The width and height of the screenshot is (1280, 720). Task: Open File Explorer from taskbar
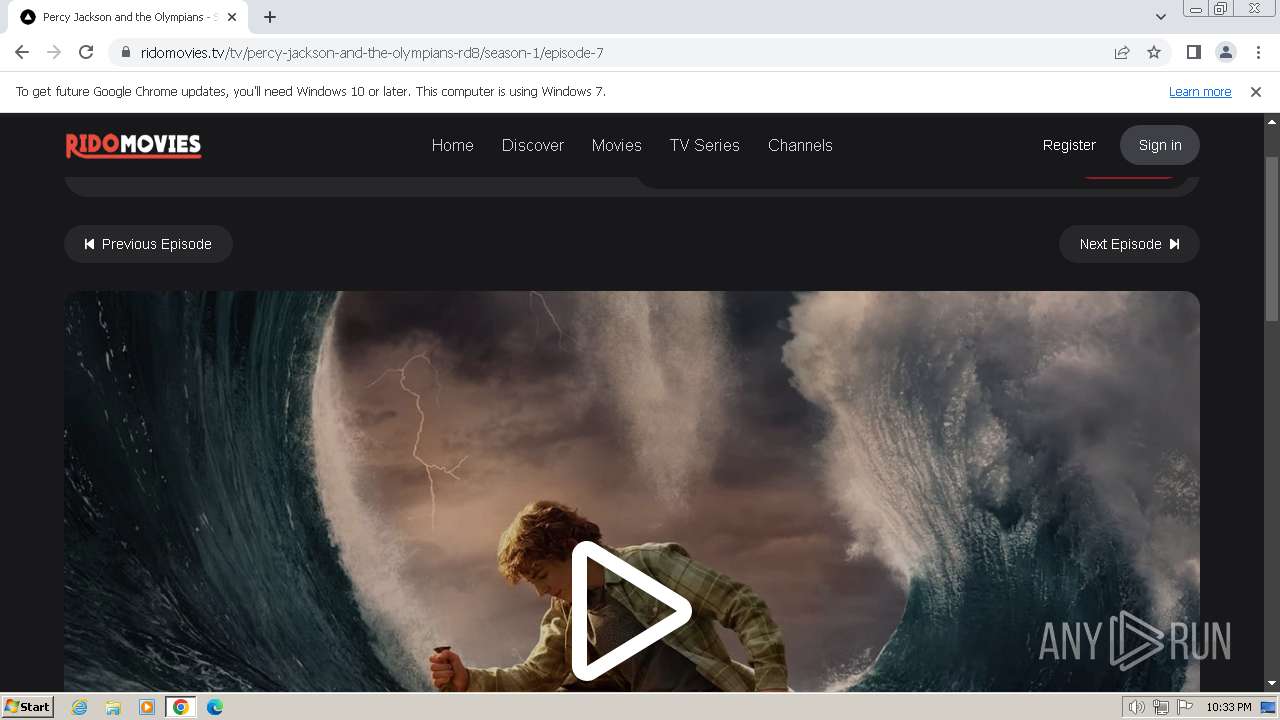click(x=113, y=707)
